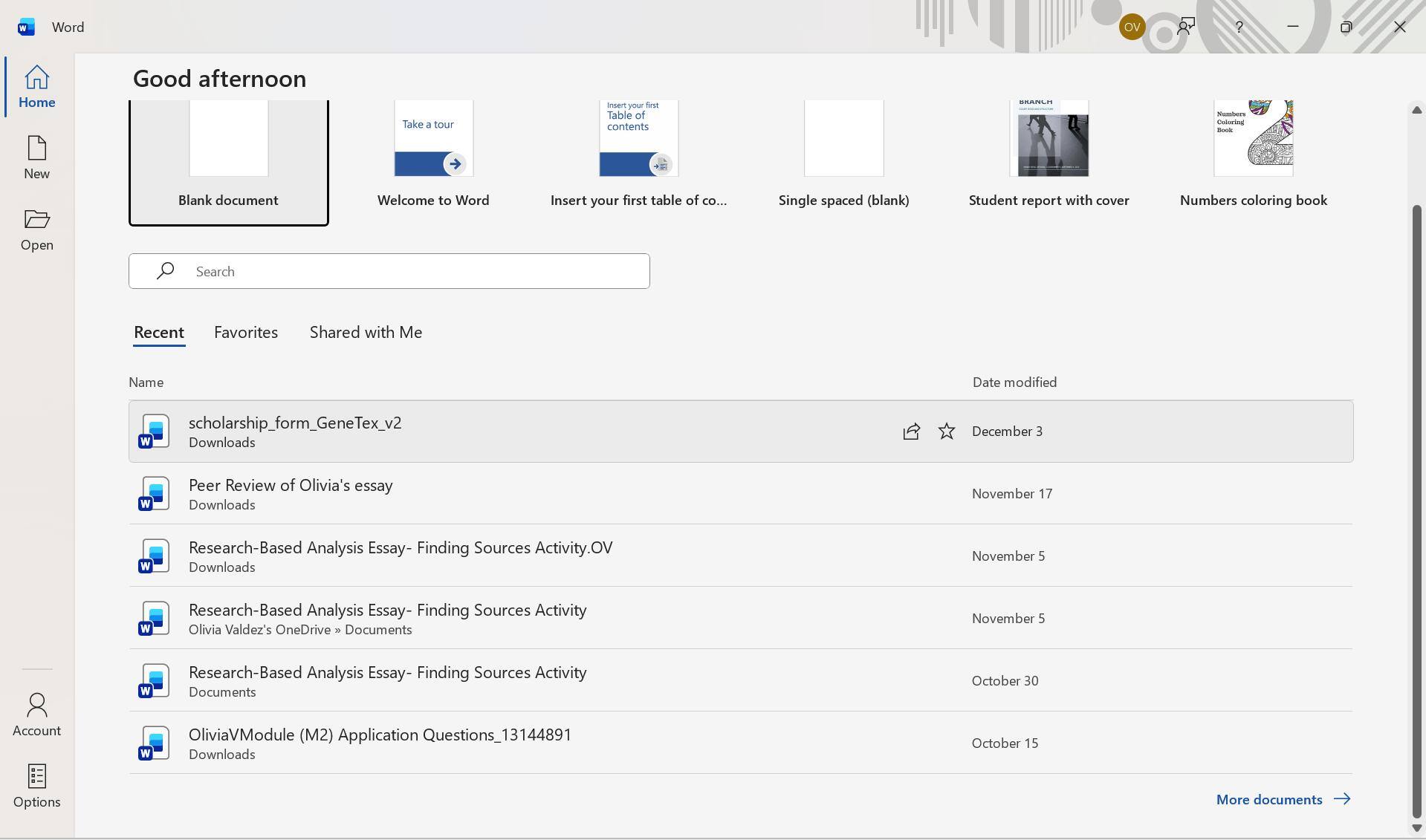Viewport: 1426px width, 840px height.
Task: Select the Recent tab
Action: (159, 332)
